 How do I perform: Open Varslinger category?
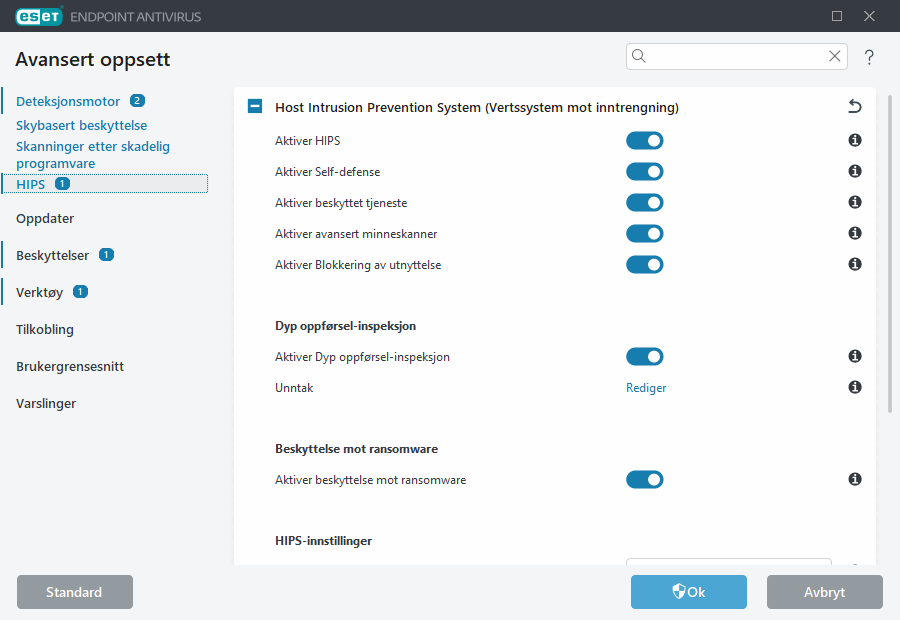(46, 404)
